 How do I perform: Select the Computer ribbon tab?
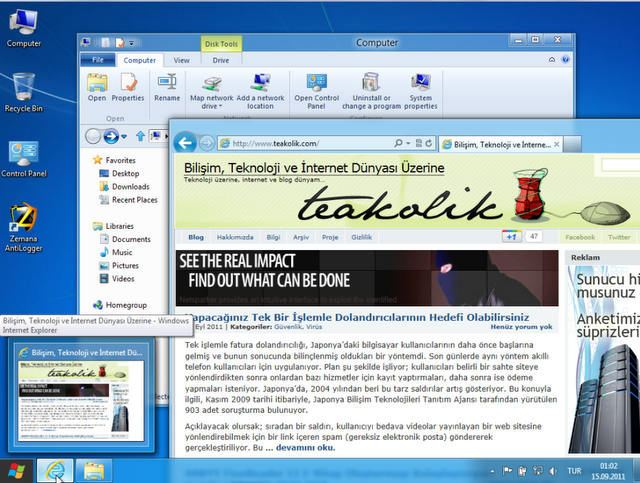point(140,60)
